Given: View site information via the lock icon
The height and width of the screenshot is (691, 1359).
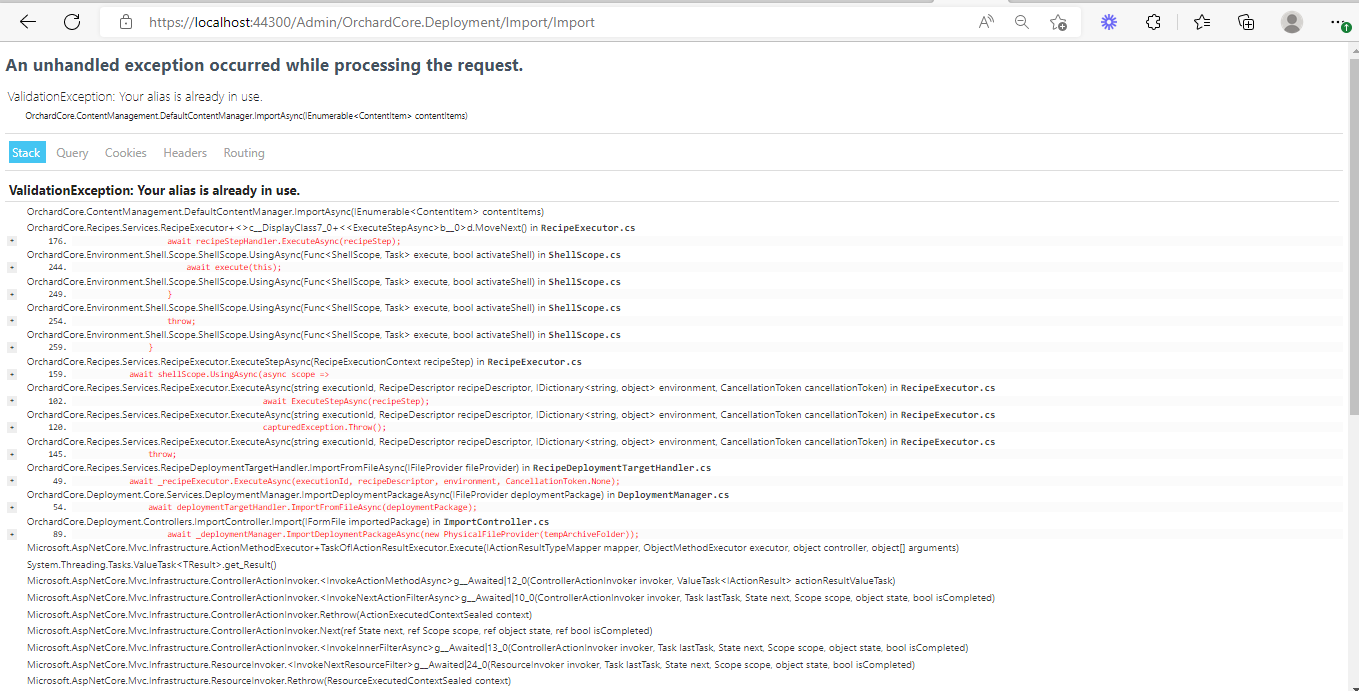Looking at the screenshot, I should pos(125,21).
